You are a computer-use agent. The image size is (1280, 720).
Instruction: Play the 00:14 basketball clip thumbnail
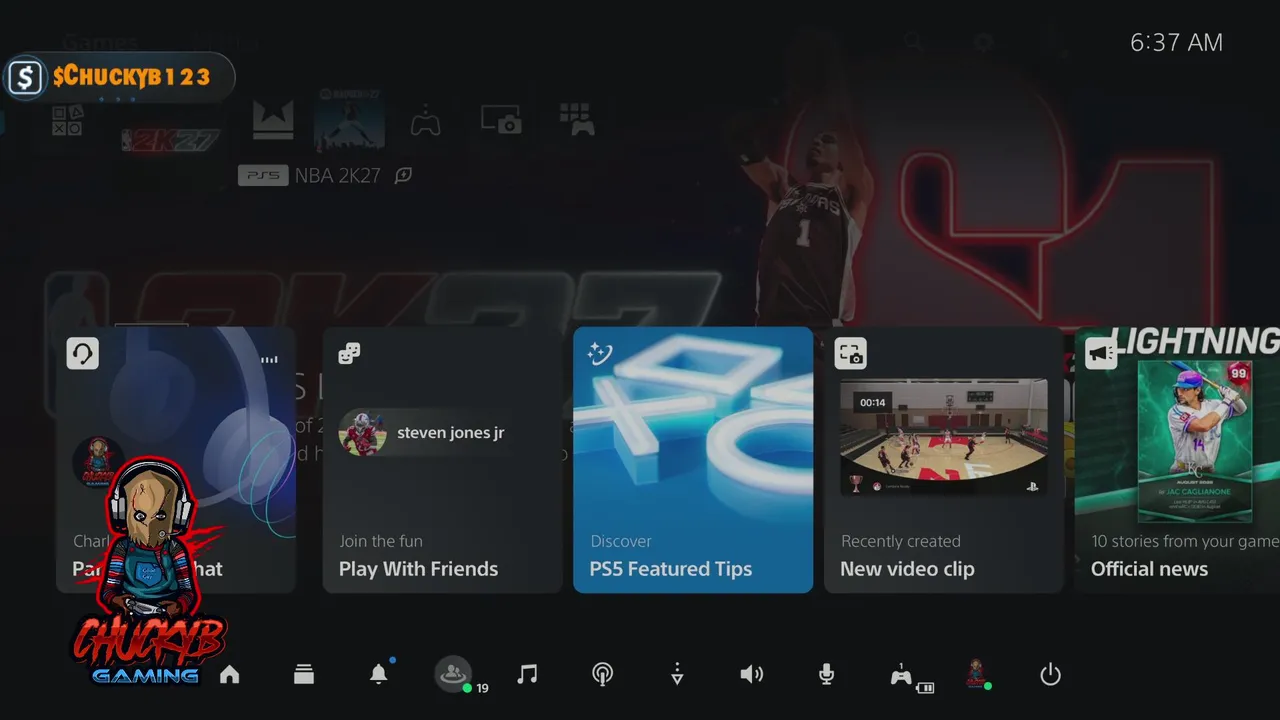coord(943,437)
